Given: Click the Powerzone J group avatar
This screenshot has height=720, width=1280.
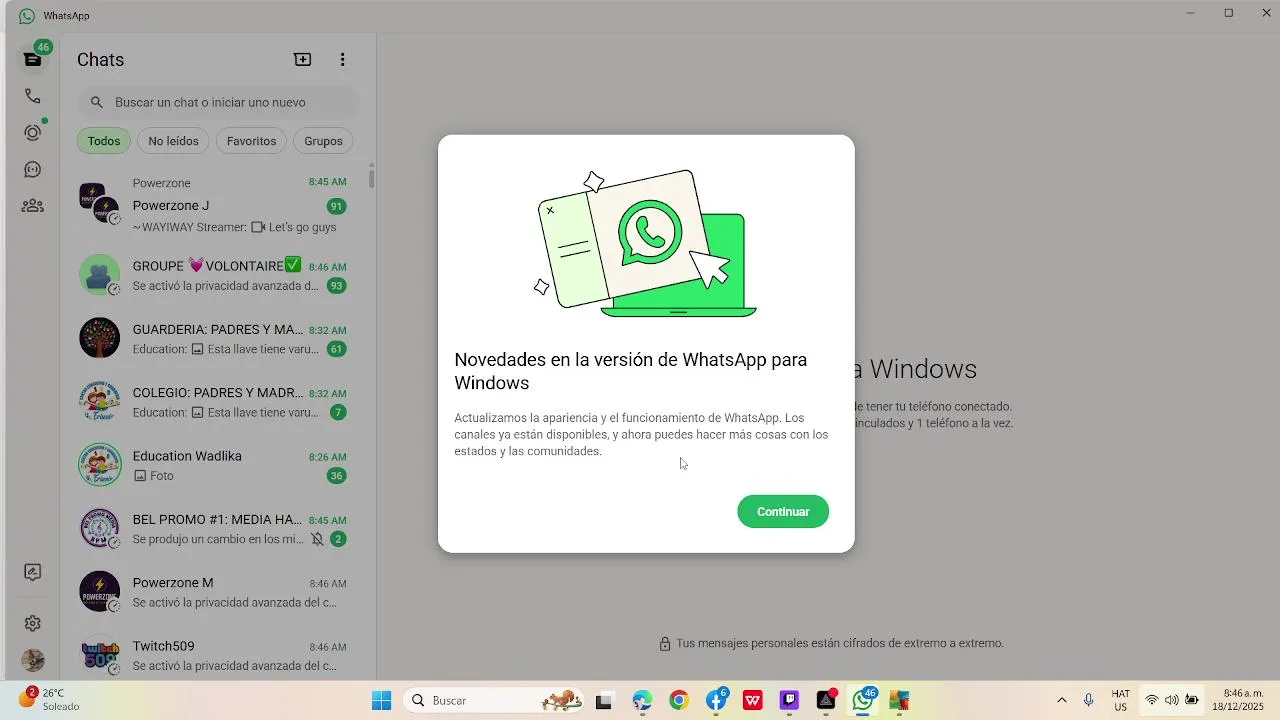Looking at the screenshot, I should click(x=100, y=204).
